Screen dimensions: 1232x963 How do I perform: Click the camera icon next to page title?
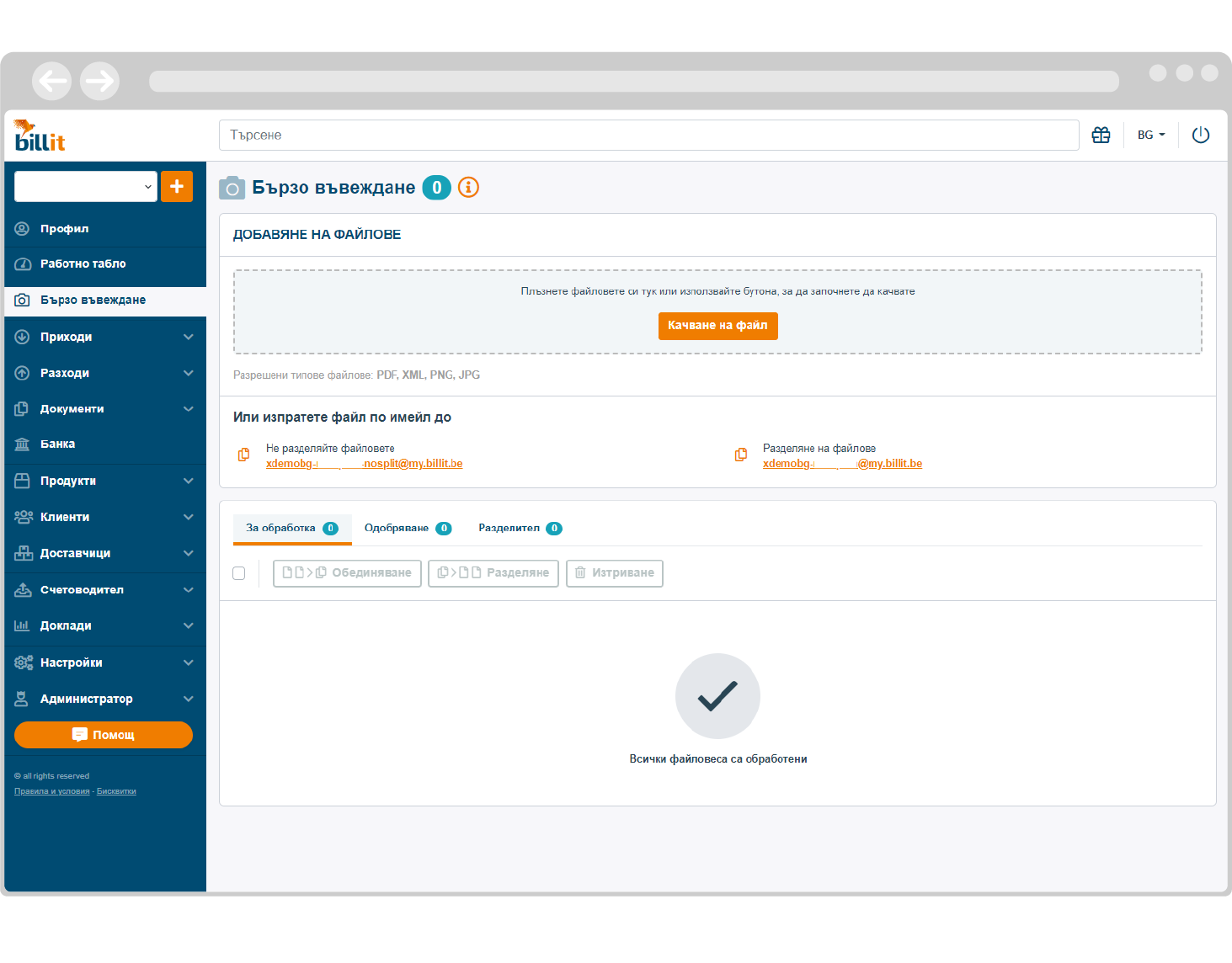[232, 188]
